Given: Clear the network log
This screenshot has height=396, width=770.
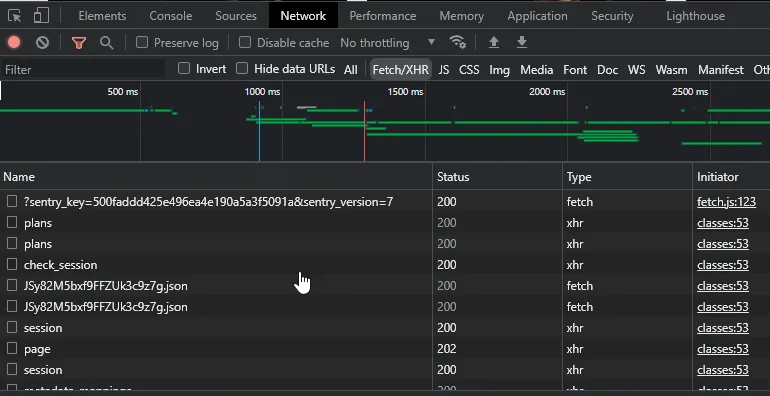Looking at the screenshot, I should tap(43, 43).
